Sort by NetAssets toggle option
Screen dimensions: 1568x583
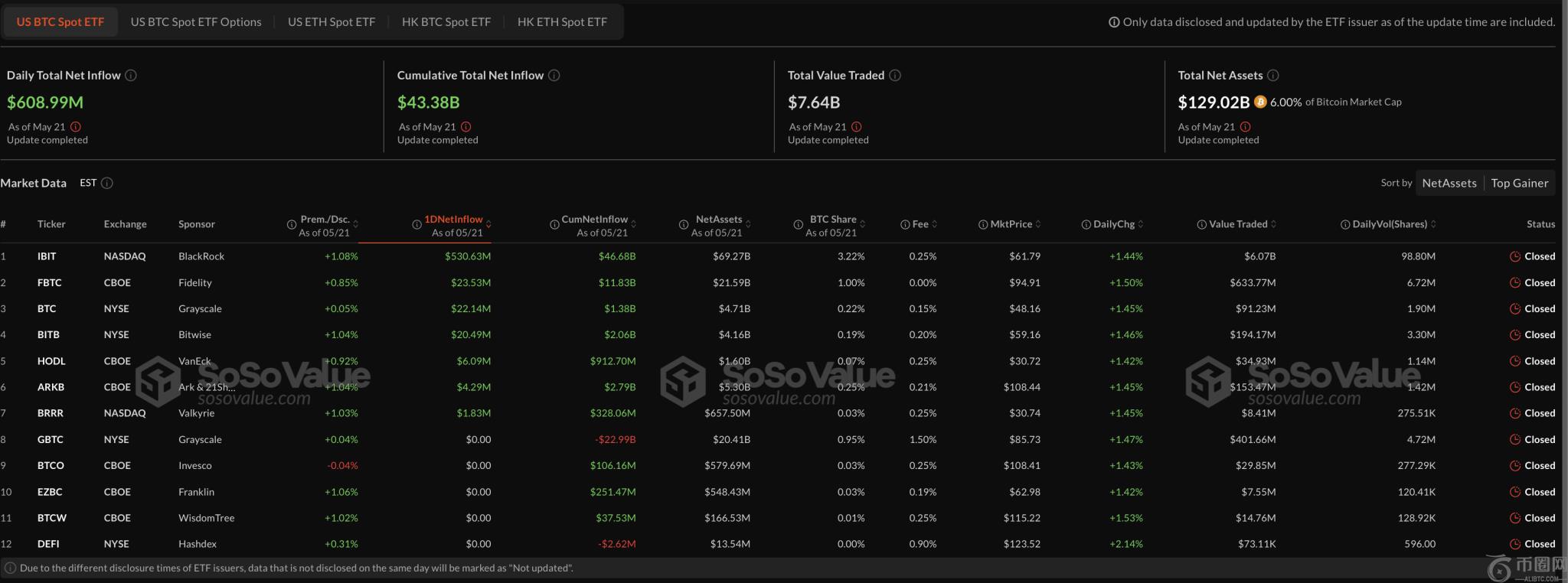(1449, 183)
